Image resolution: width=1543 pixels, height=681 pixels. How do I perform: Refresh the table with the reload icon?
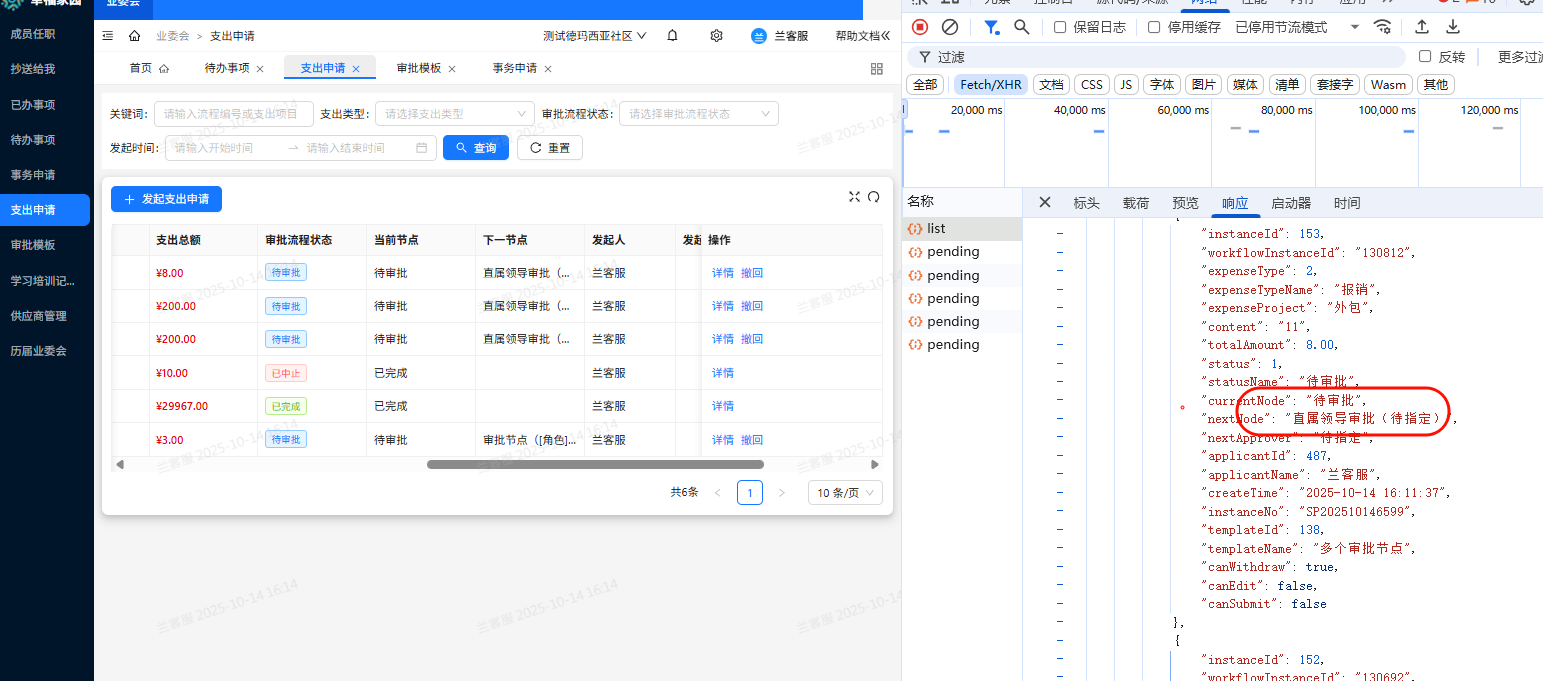point(873,197)
